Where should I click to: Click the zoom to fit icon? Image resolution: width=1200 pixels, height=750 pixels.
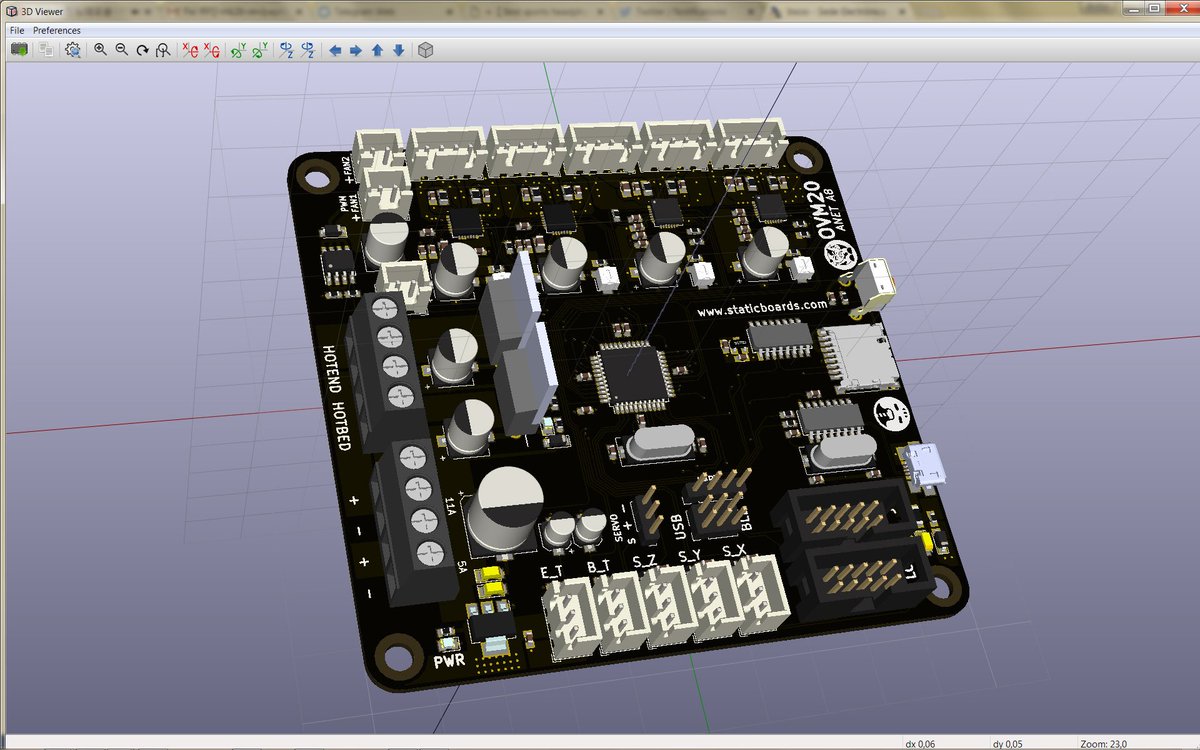(163, 49)
